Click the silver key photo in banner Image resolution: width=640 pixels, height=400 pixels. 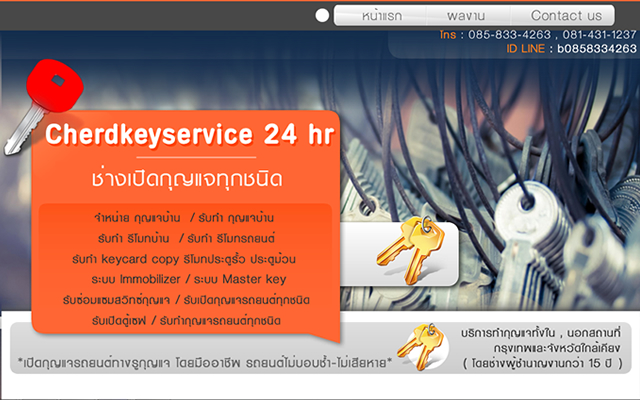point(531,229)
